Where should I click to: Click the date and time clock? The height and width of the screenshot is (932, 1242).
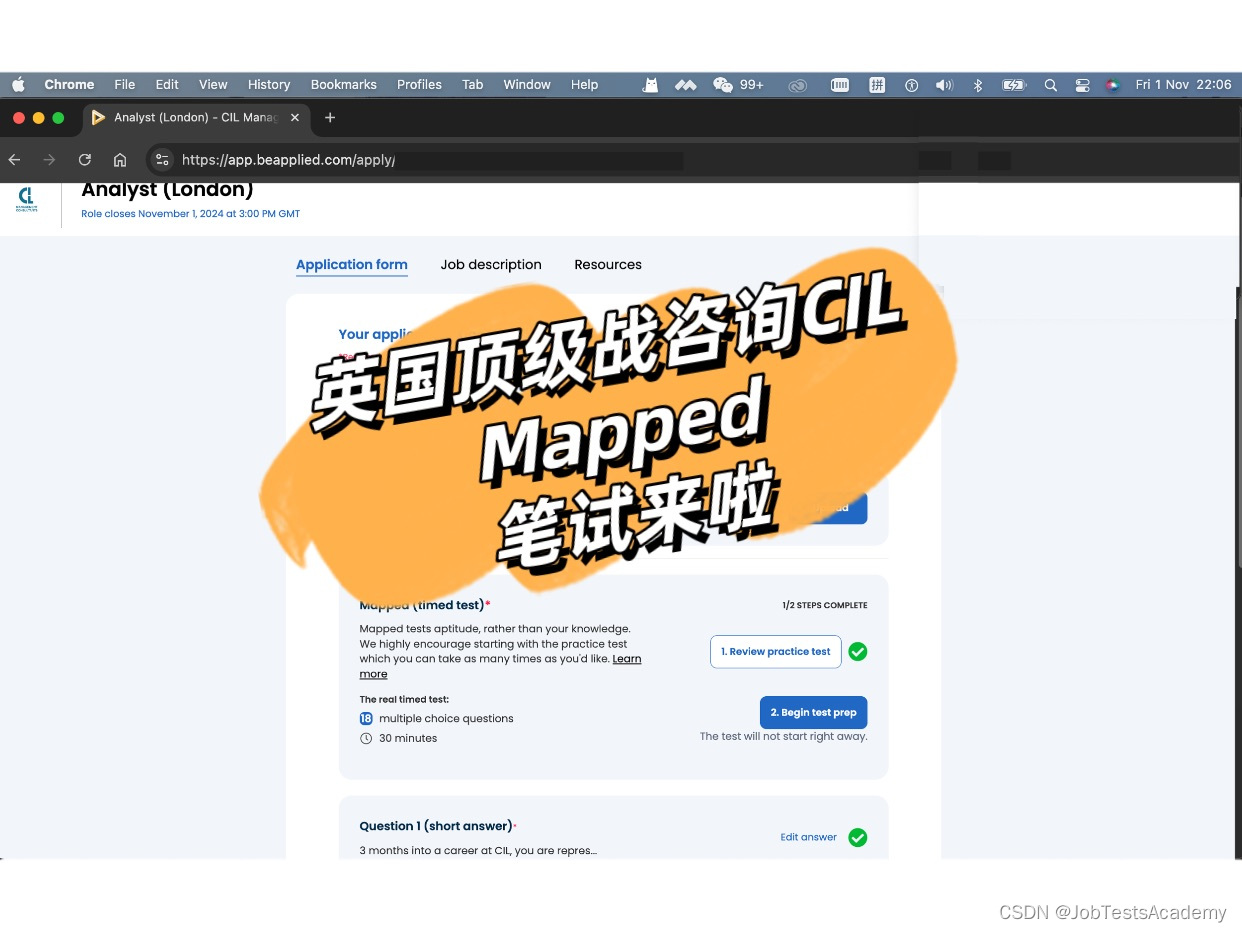tap(1183, 85)
